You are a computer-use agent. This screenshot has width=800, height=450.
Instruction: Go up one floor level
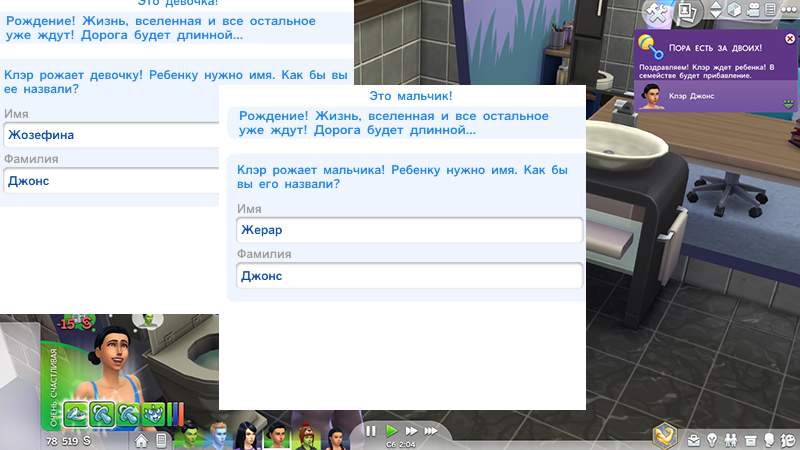point(716,5)
